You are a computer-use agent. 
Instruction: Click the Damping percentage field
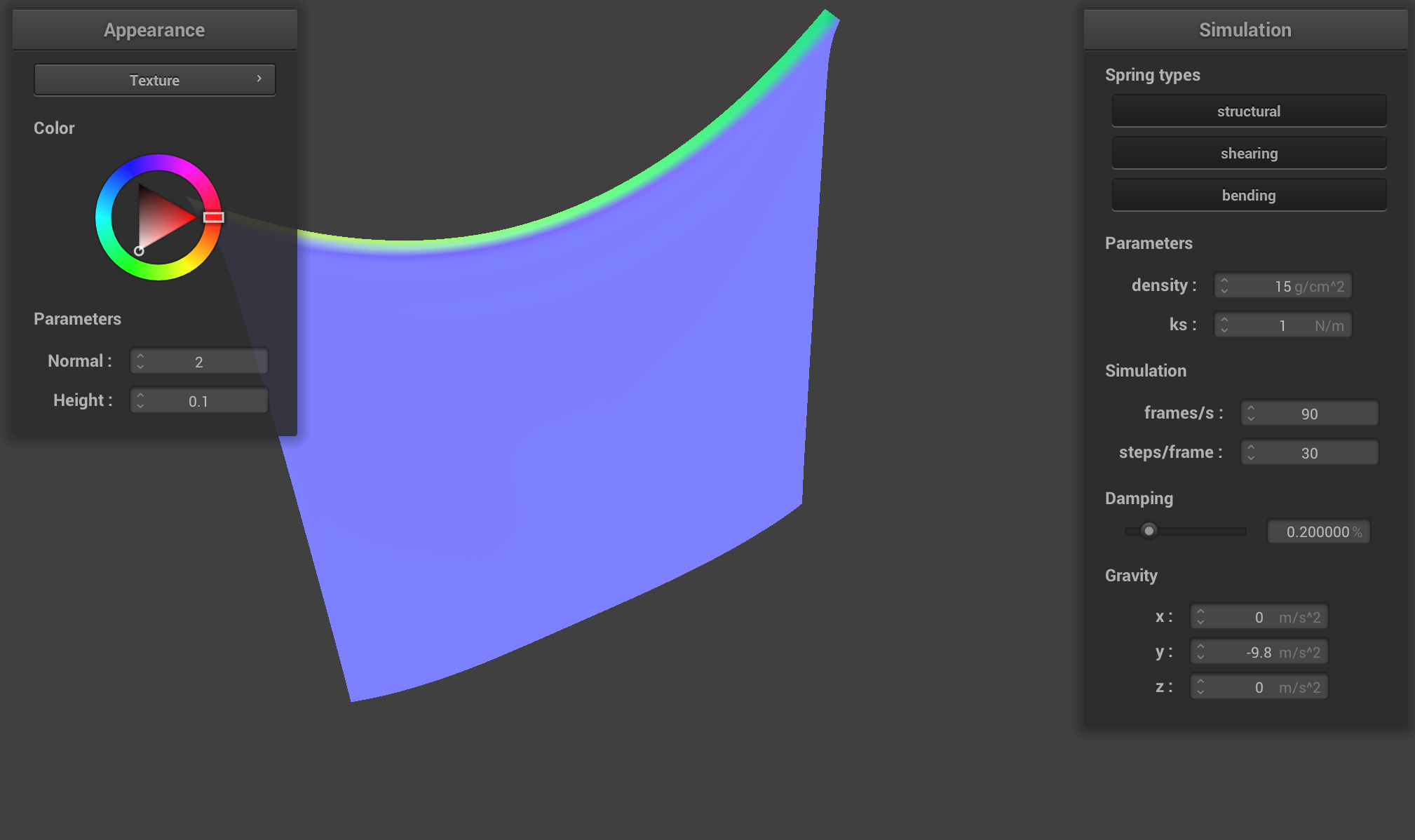click(1319, 531)
